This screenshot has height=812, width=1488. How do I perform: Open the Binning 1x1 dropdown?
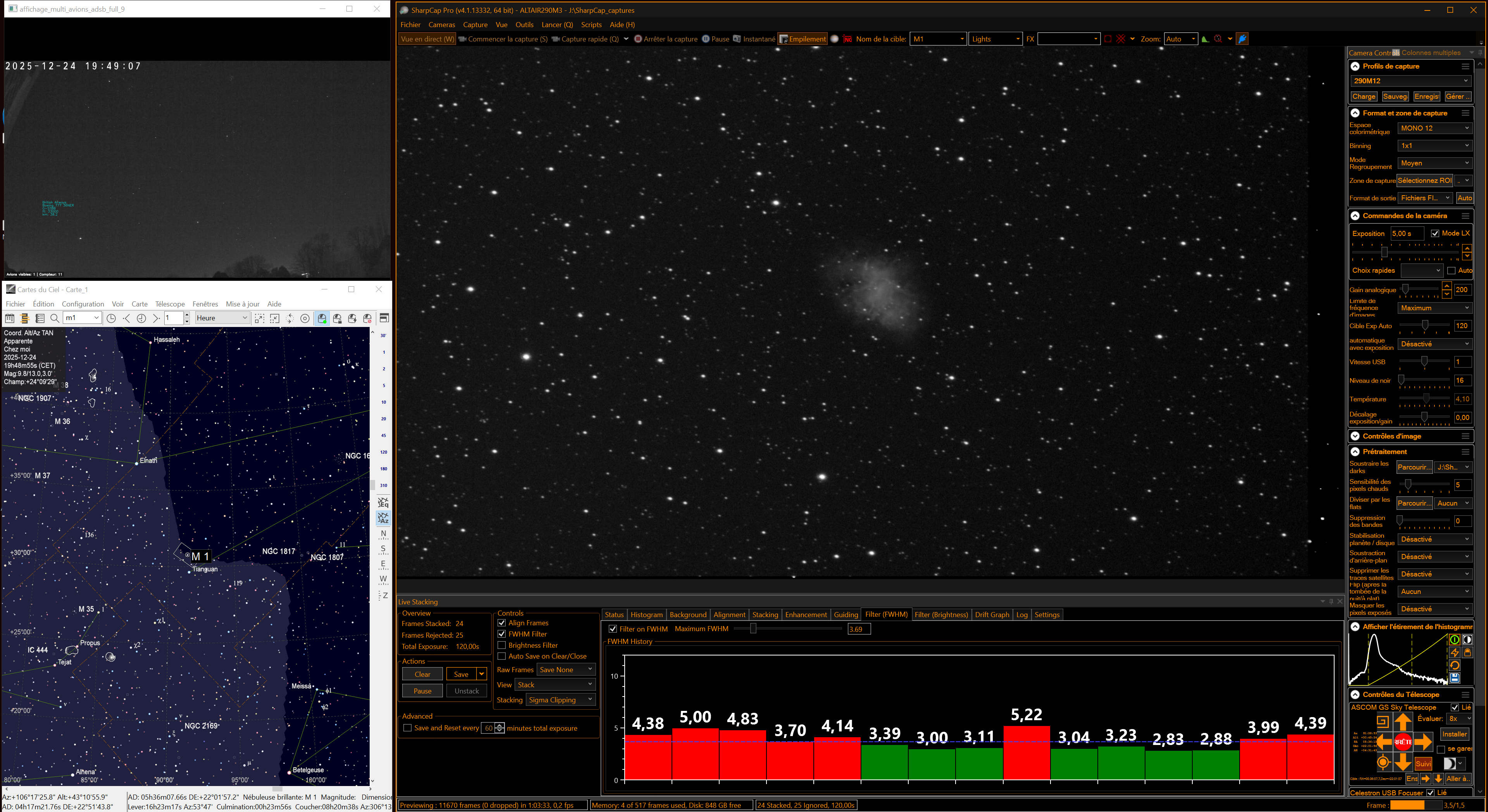pyautogui.click(x=1435, y=146)
